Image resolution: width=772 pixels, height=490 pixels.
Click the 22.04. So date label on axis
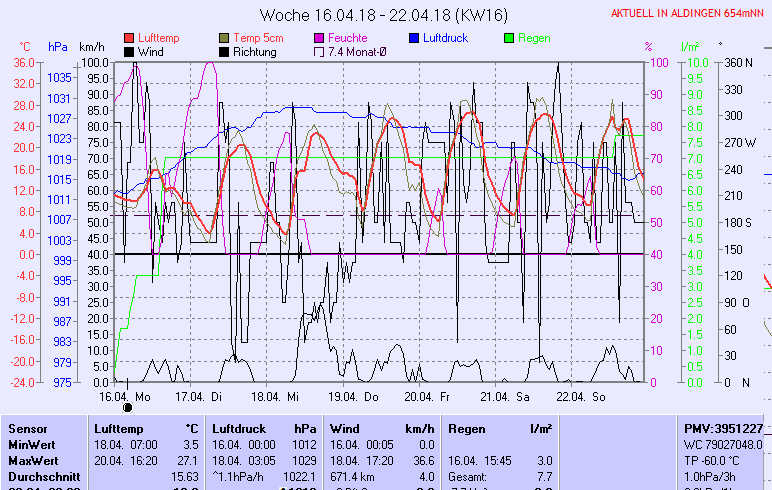581,396
